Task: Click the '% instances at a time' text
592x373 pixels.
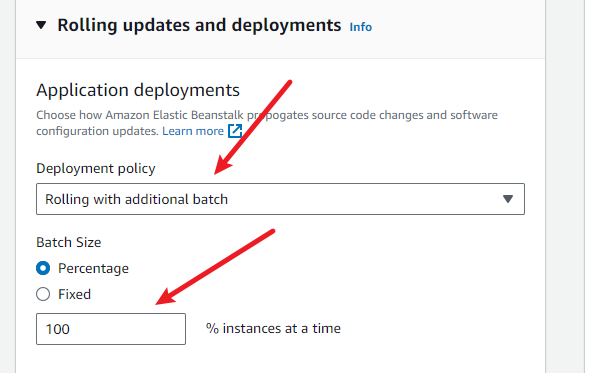Action: point(273,328)
